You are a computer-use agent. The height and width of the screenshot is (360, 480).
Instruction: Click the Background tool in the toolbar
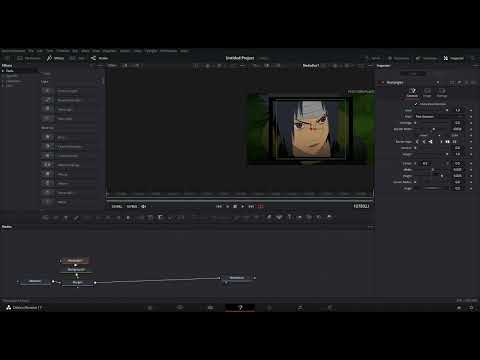click(x=46, y=218)
